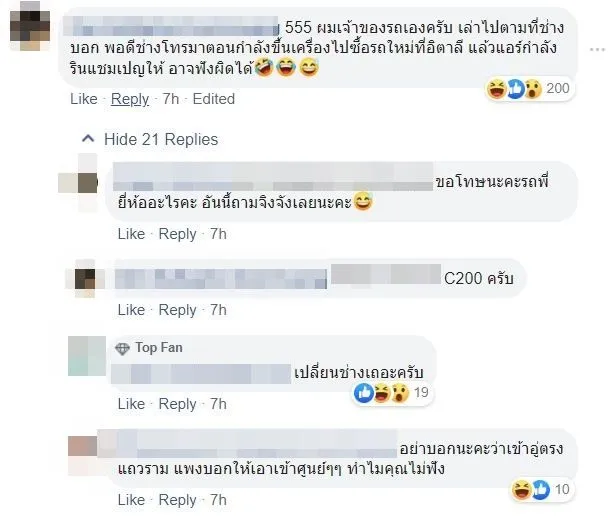Screen dimensions: 608x524
Task: Like the reply asking about the car brand
Action: [131, 234]
